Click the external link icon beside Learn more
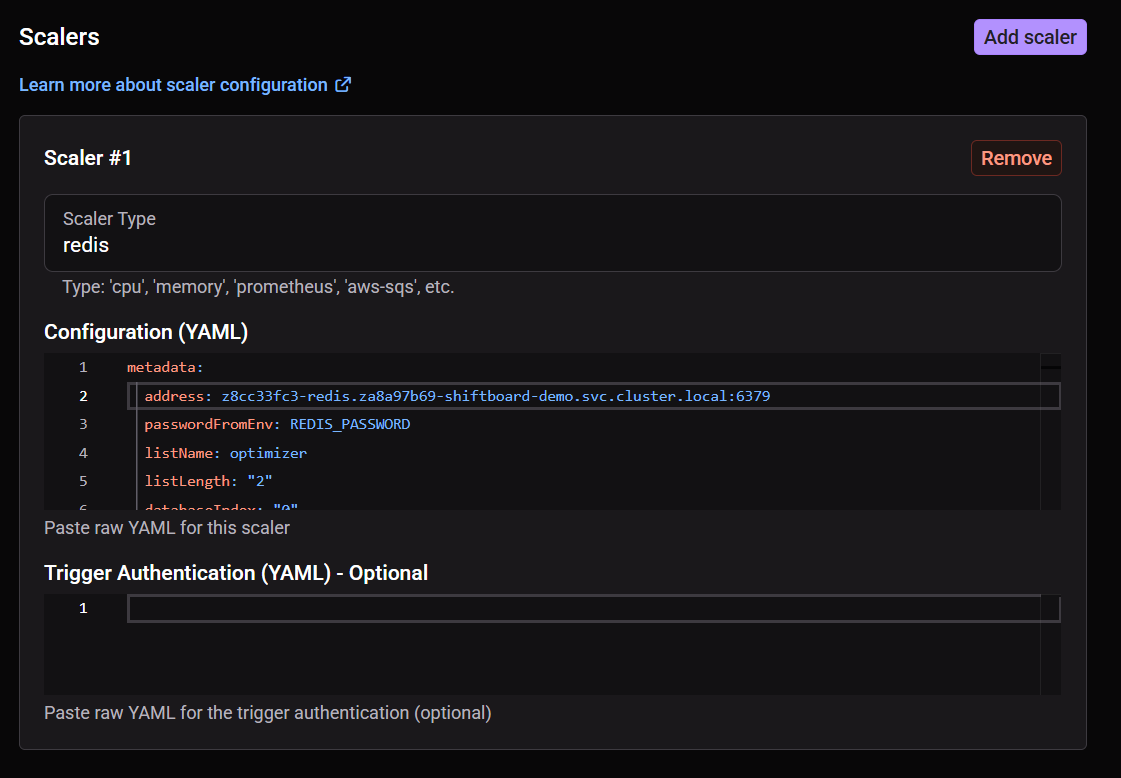Image resolution: width=1121 pixels, height=778 pixels. pyautogui.click(x=343, y=85)
